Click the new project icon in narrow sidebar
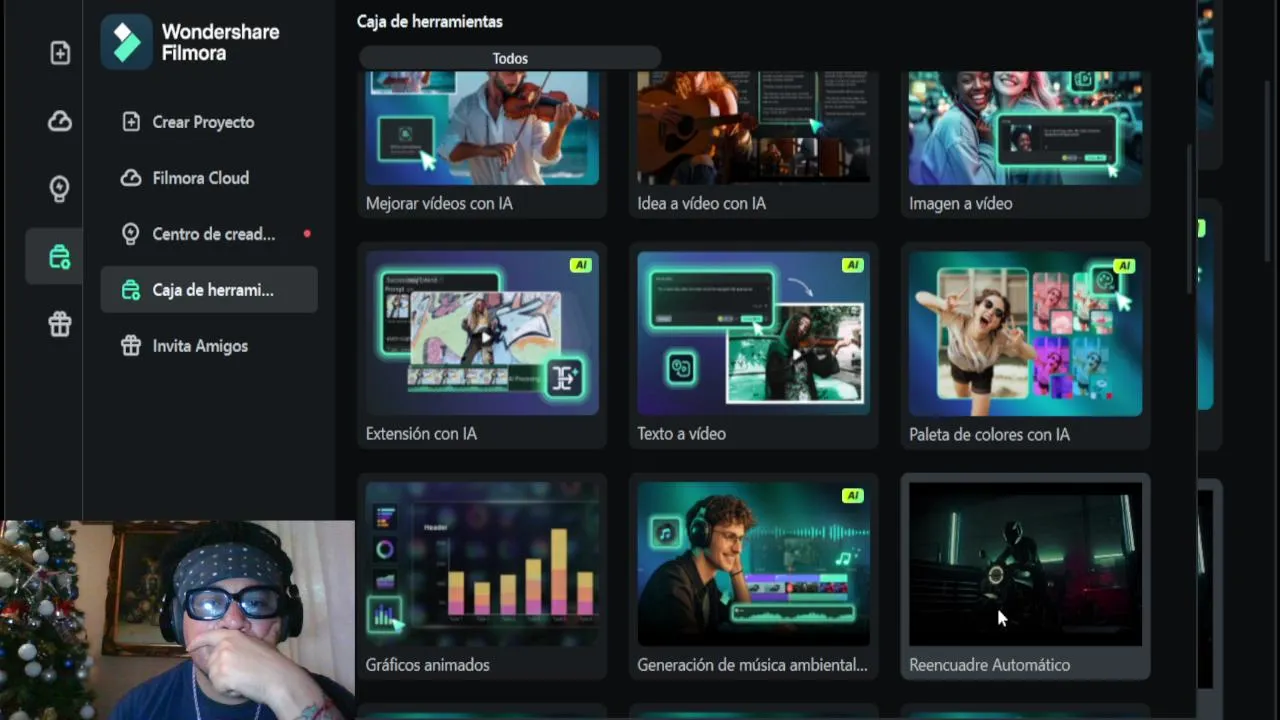The height and width of the screenshot is (720, 1280). (60, 53)
